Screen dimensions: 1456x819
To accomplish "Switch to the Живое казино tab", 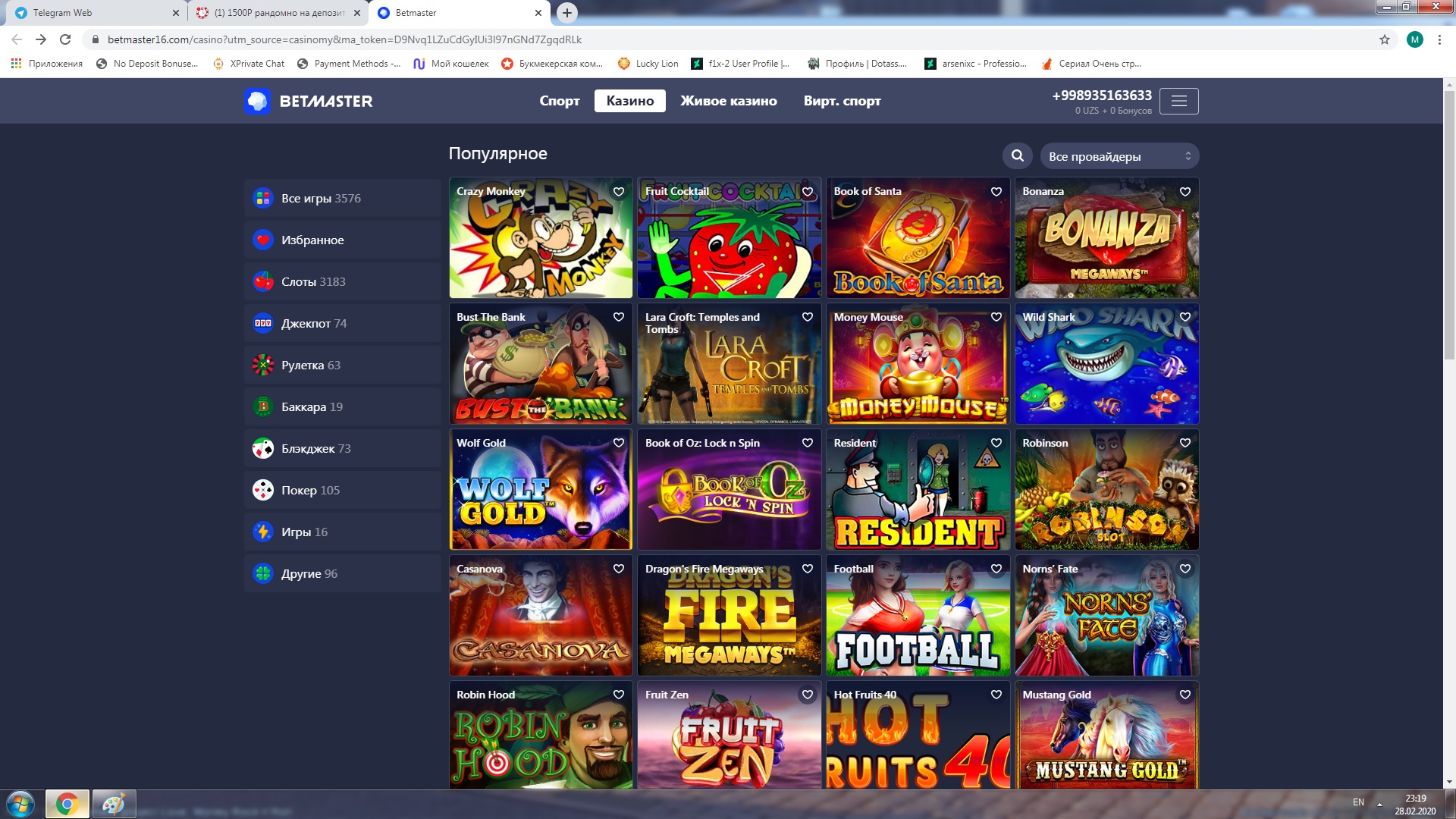I will (728, 101).
